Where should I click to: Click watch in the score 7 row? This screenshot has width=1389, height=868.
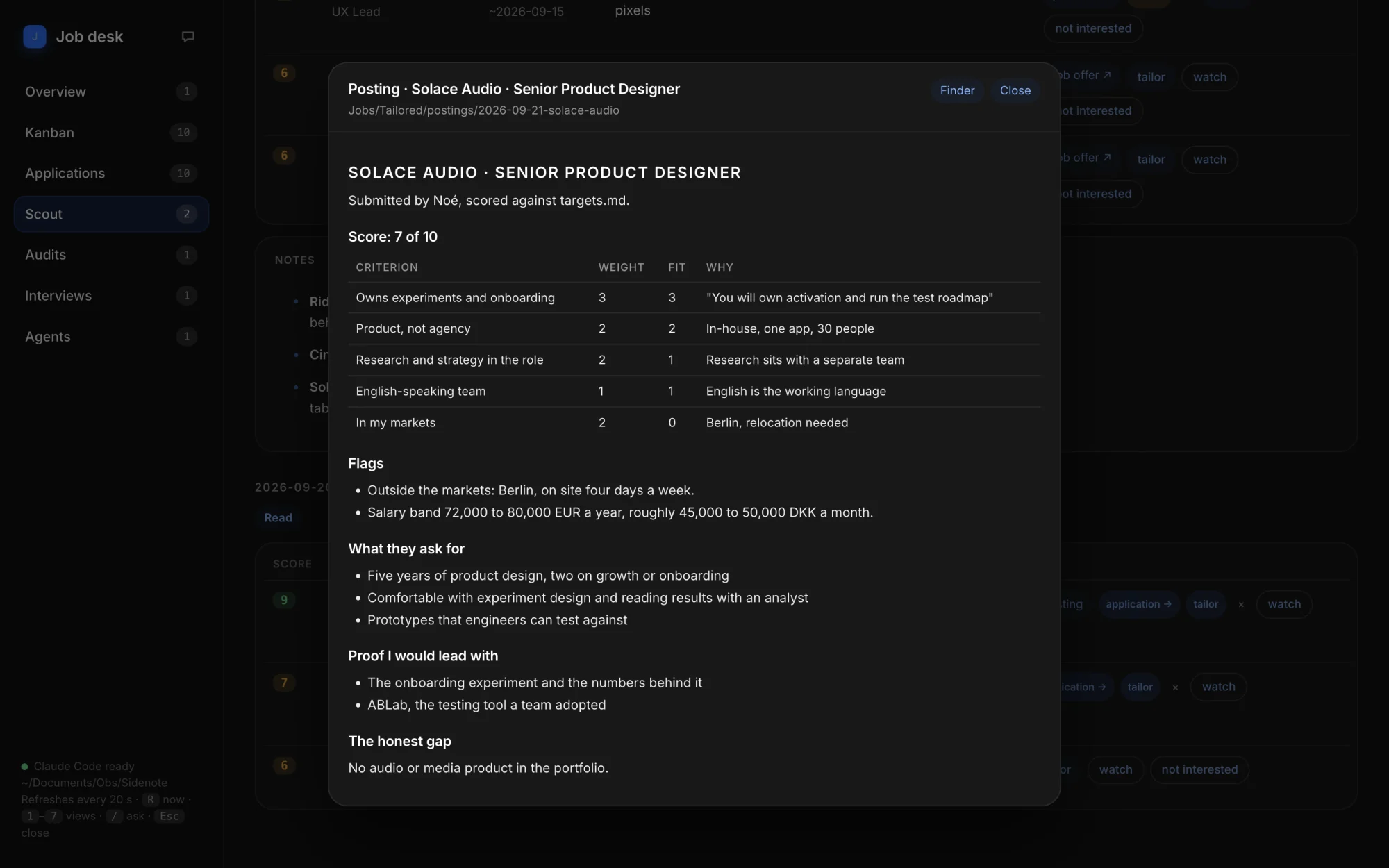pyautogui.click(x=1218, y=687)
